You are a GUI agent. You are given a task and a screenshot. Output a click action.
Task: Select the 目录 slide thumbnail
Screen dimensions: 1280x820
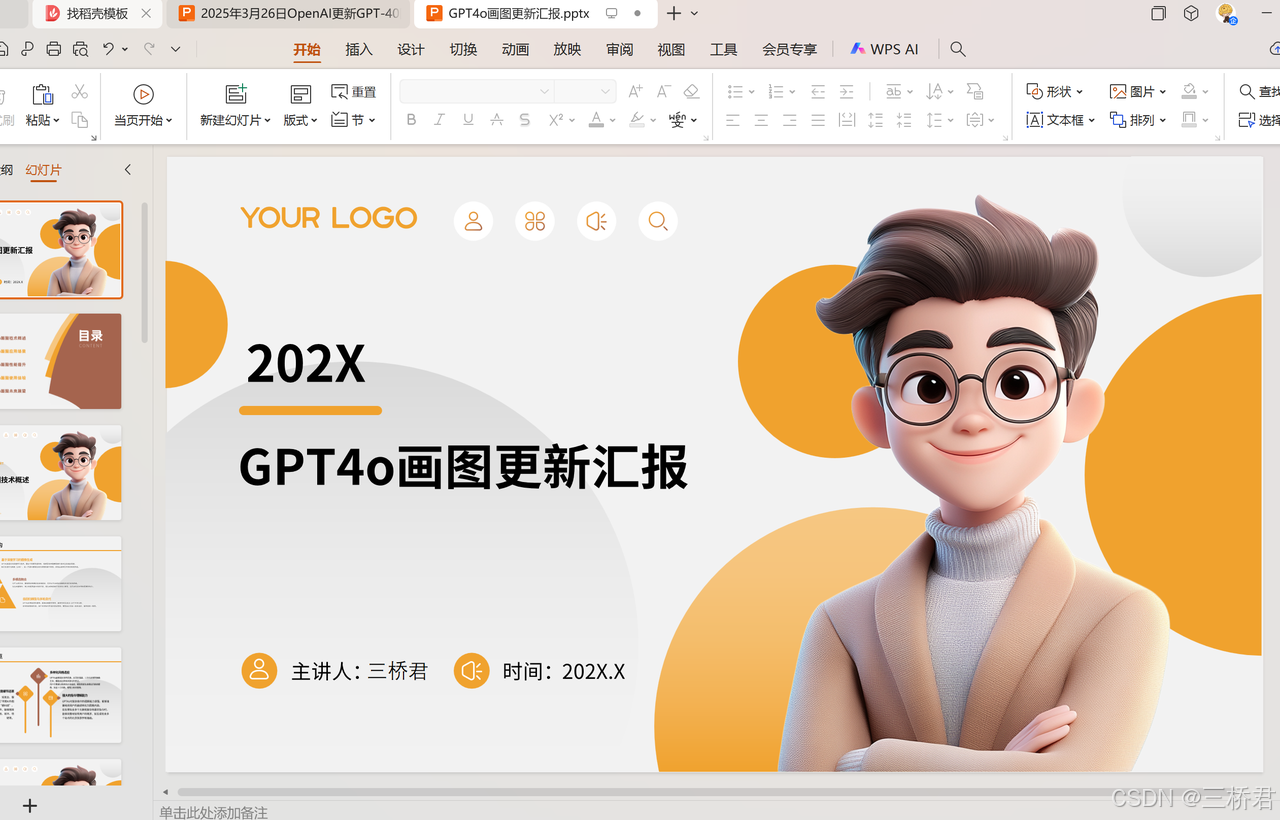60,361
